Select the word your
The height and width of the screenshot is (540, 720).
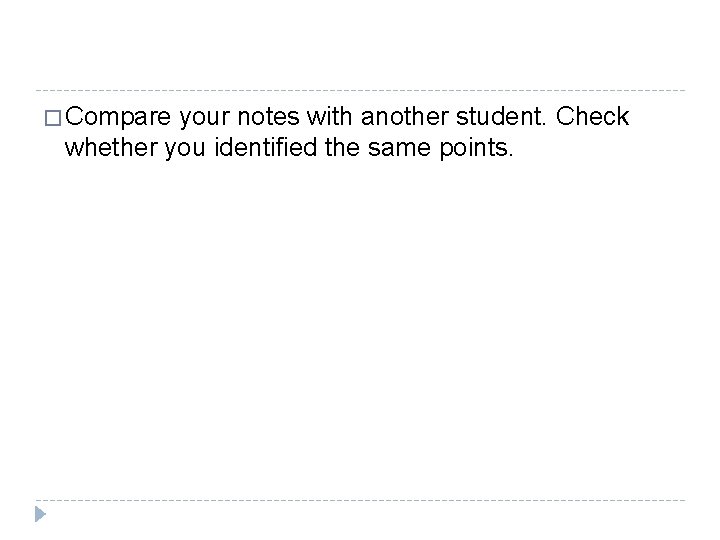point(205,118)
